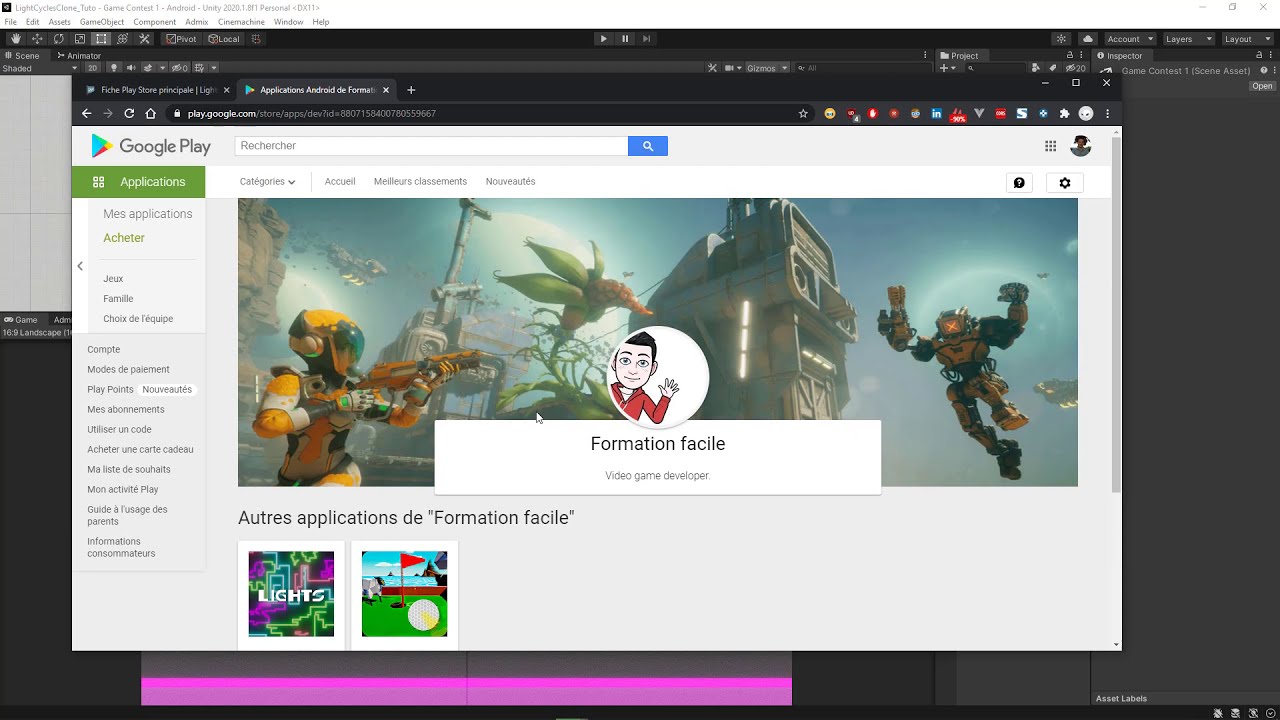Toggle 2D view in Scene panel
1280x720 pixels.
[92, 68]
